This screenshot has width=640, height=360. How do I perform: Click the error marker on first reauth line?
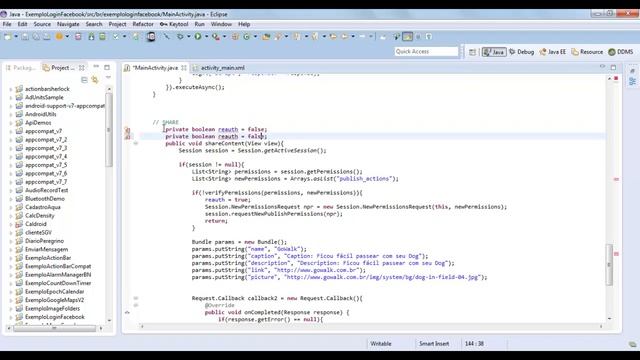[127, 130]
